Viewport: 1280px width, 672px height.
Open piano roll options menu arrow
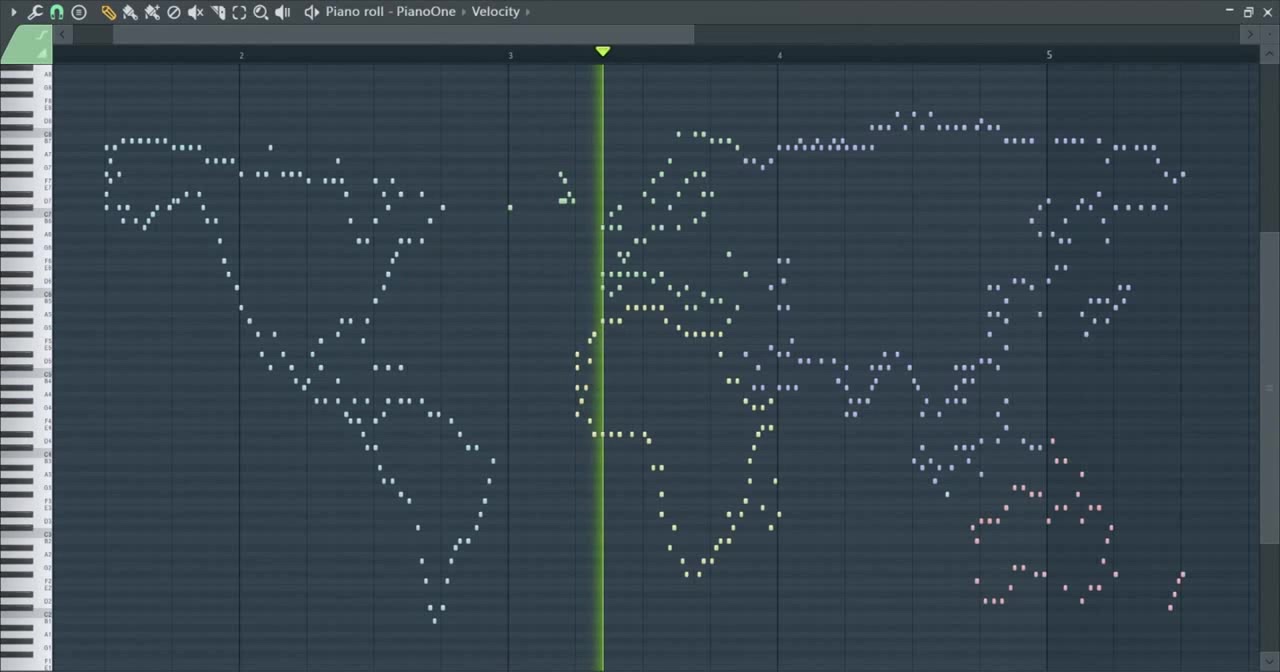[13, 12]
